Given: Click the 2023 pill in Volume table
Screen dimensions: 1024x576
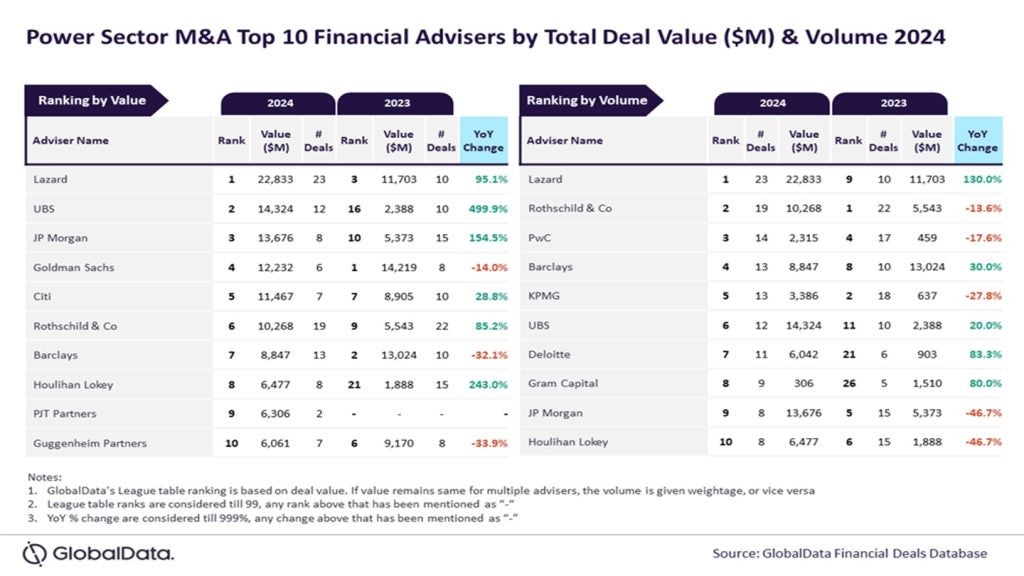Looking at the screenshot, I should point(892,103).
